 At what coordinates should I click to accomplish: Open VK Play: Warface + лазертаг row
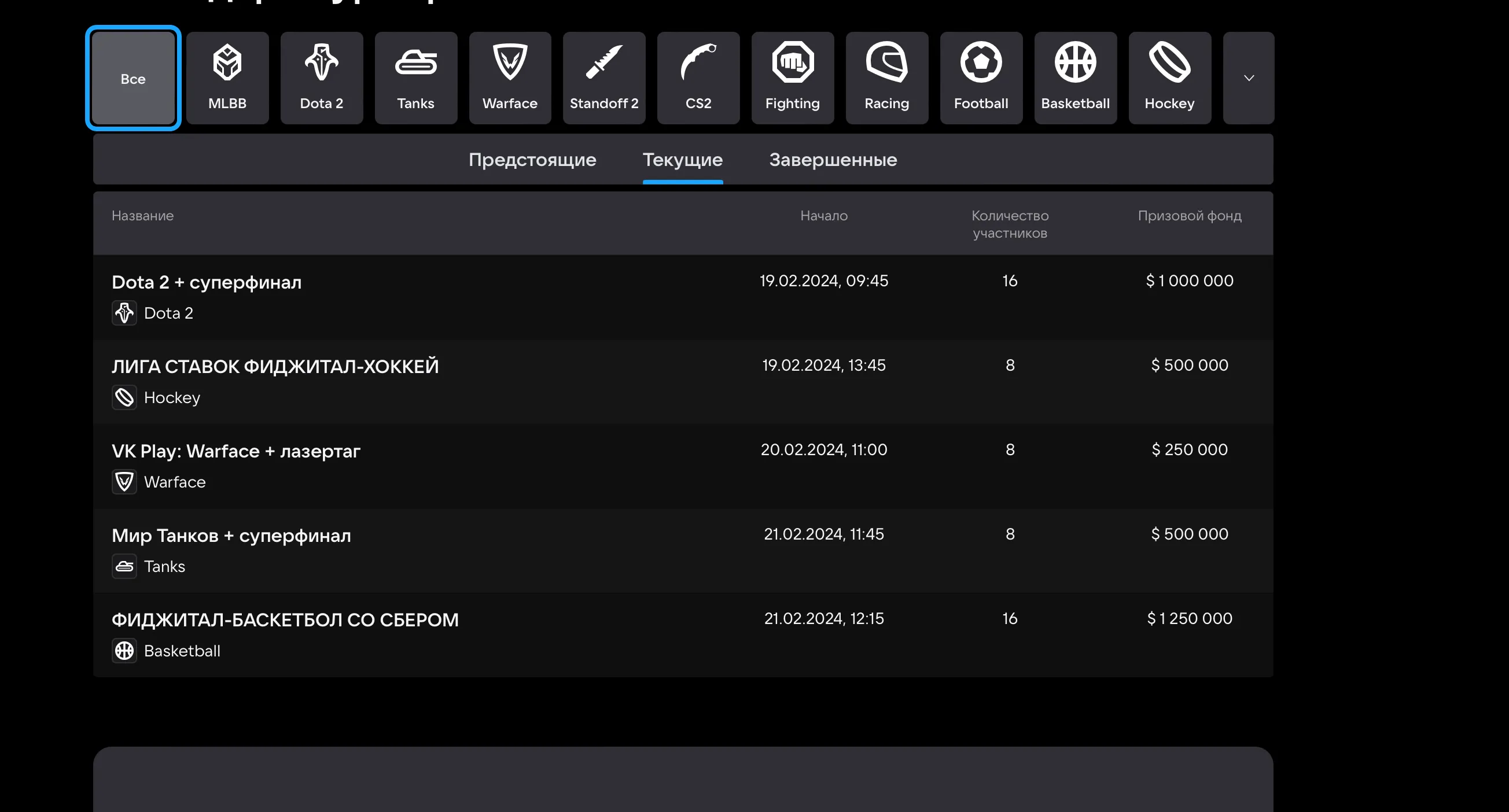tap(236, 451)
